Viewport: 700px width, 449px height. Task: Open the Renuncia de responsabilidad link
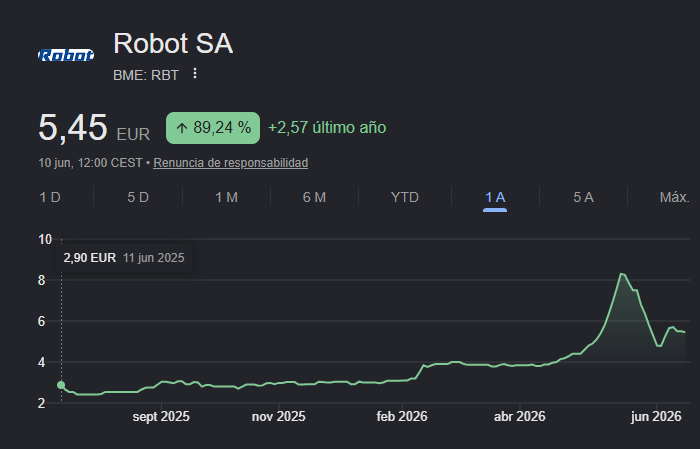tap(230, 163)
